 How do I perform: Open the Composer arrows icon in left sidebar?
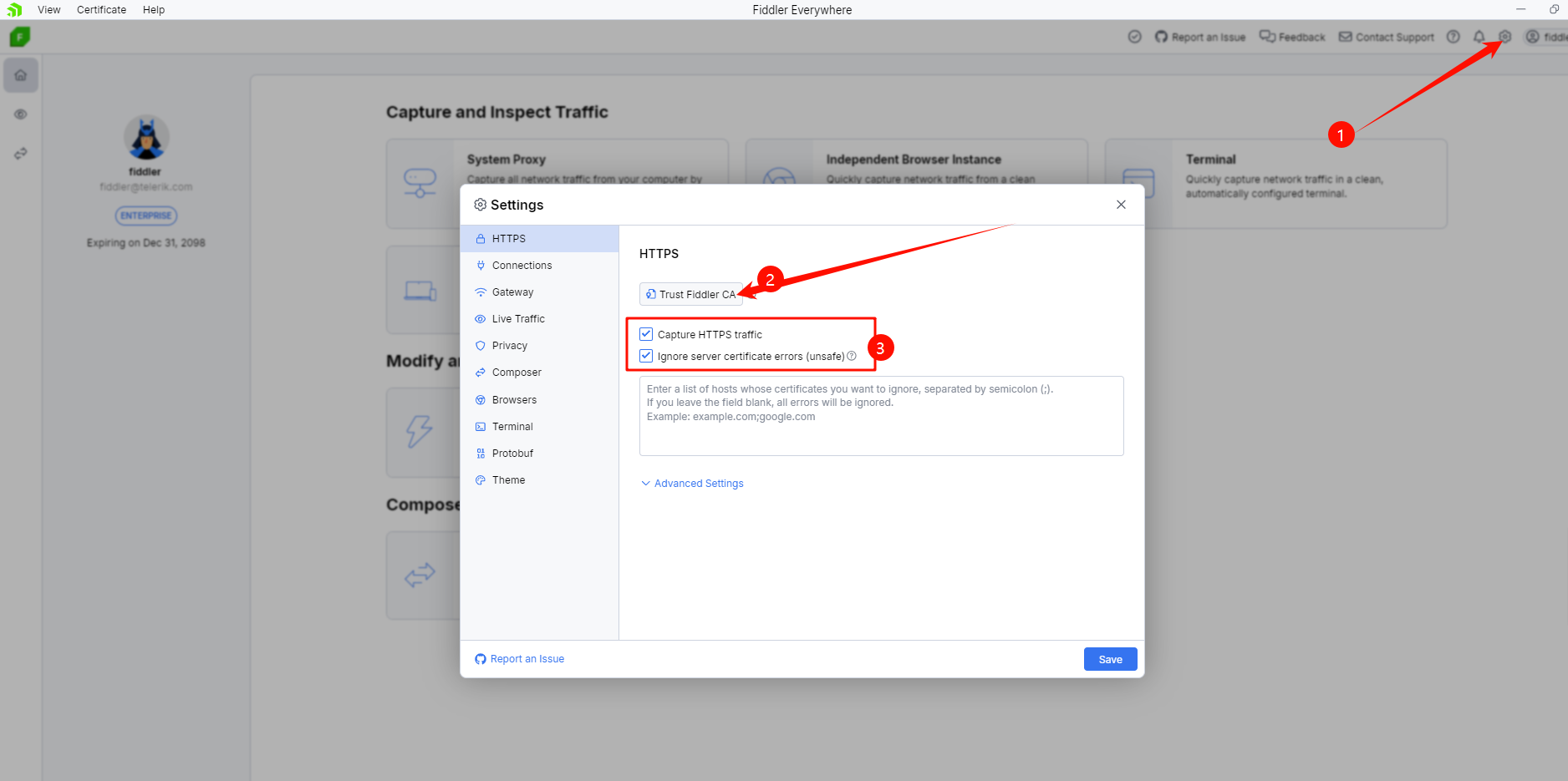tap(21, 154)
